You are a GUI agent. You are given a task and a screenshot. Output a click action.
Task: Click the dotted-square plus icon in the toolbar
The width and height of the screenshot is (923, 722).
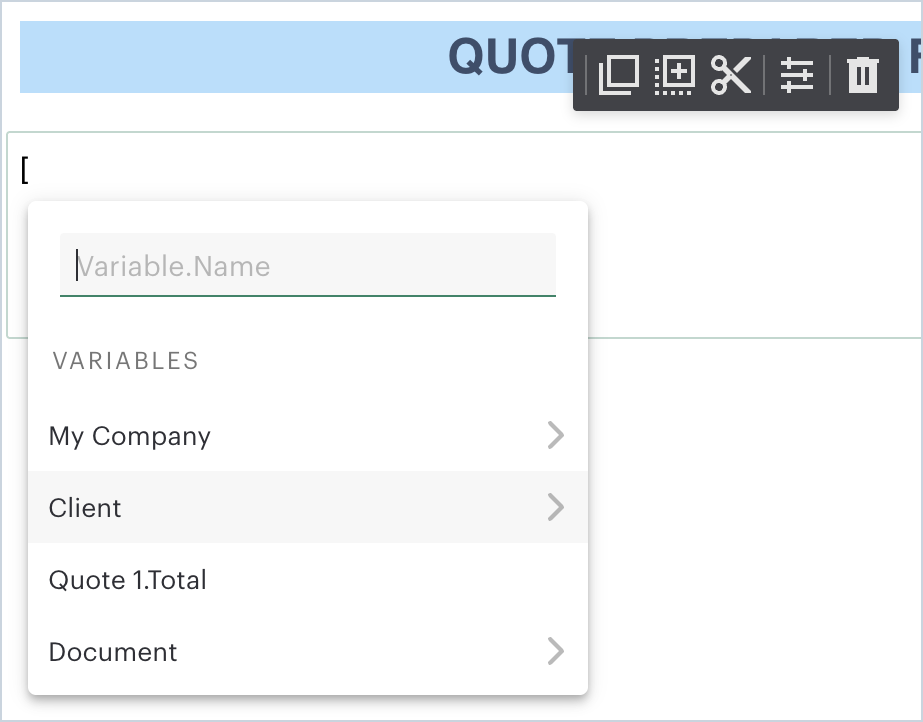pos(674,76)
